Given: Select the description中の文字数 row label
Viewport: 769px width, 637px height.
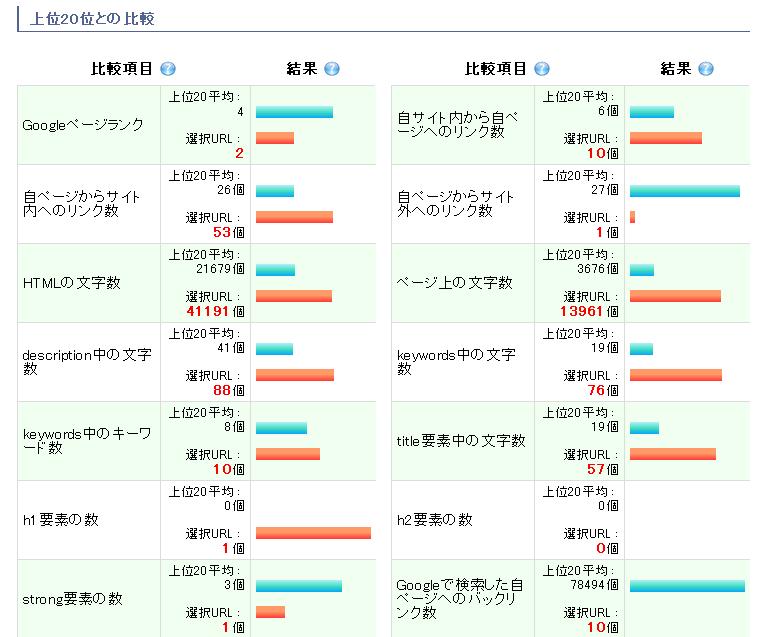Looking at the screenshot, I should point(87,362).
